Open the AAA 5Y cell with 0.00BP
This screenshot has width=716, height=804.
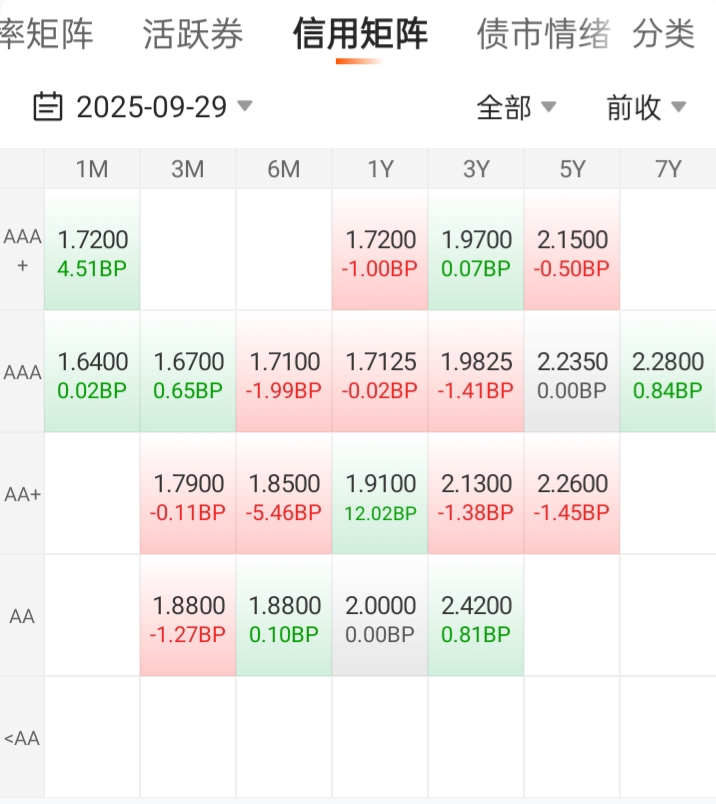tap(572, 375)
